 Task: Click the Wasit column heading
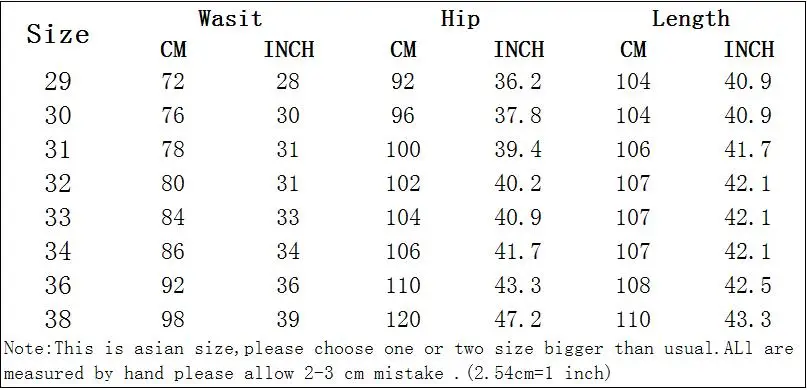[231, 19]
